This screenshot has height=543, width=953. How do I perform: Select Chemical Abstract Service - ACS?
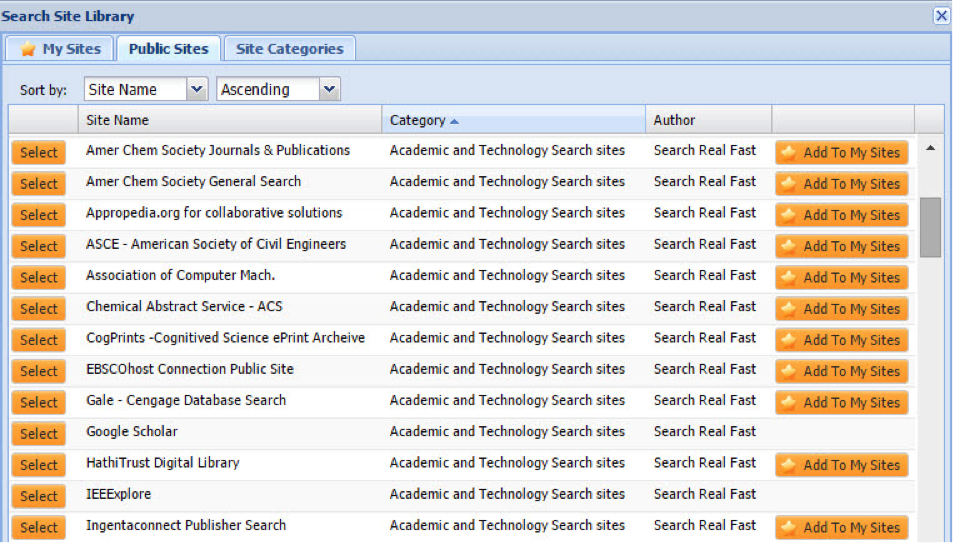pyautogui.click(x=38, y=308)
